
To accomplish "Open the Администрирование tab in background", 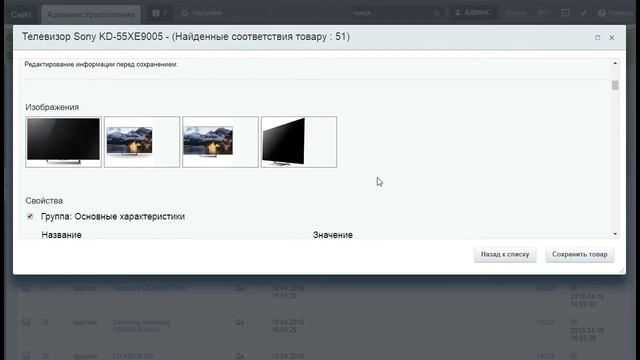I will point(91,14).
